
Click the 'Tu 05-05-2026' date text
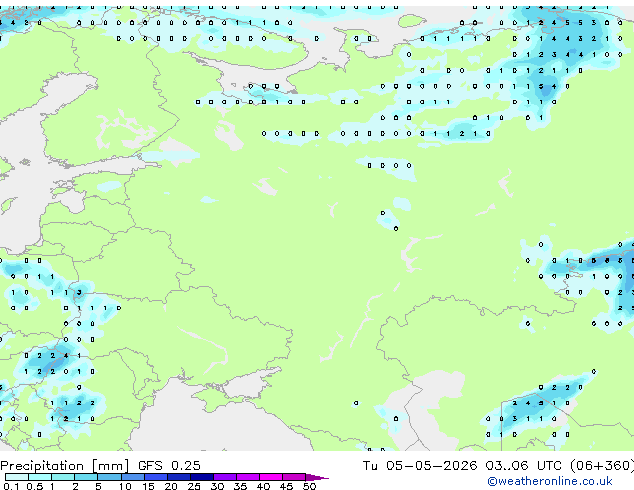pyautogui.click(x=420, y=466)
